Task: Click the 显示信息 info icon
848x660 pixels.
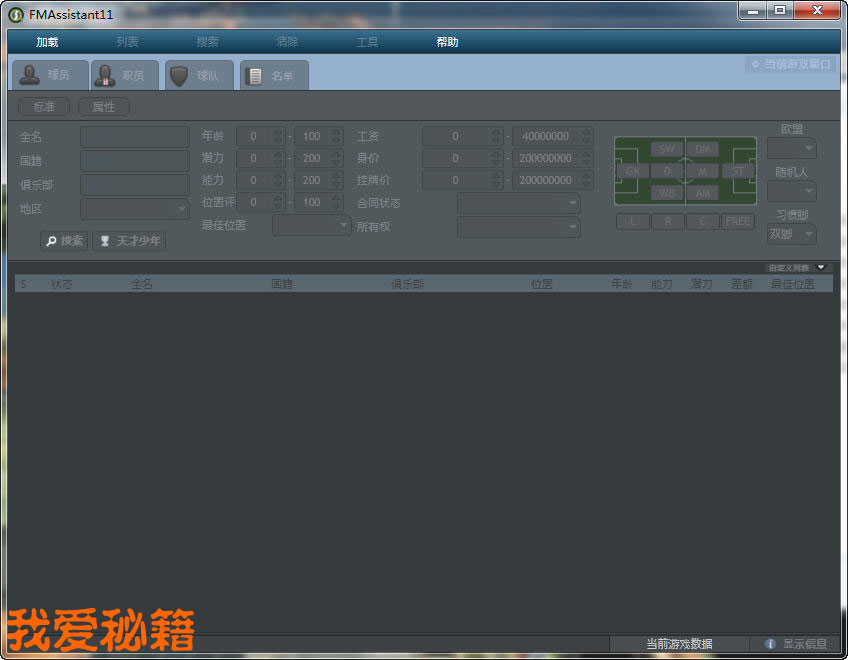Action: [771, 644]
